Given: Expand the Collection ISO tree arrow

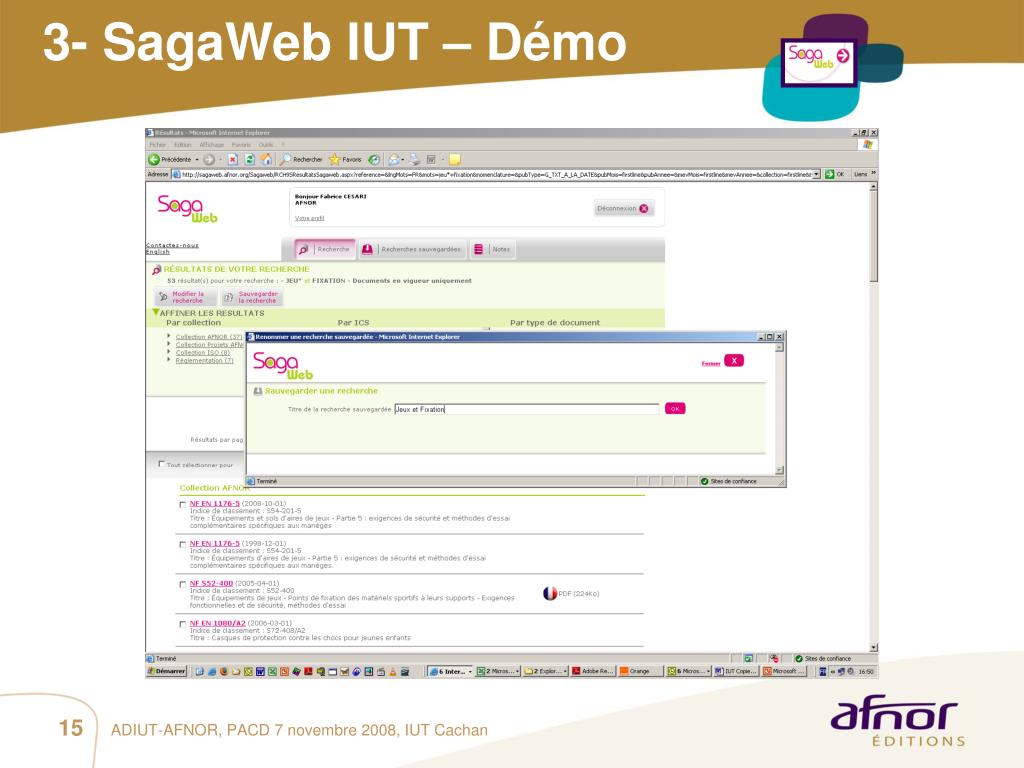Looking at the screenshot, I should coord(169,352).
